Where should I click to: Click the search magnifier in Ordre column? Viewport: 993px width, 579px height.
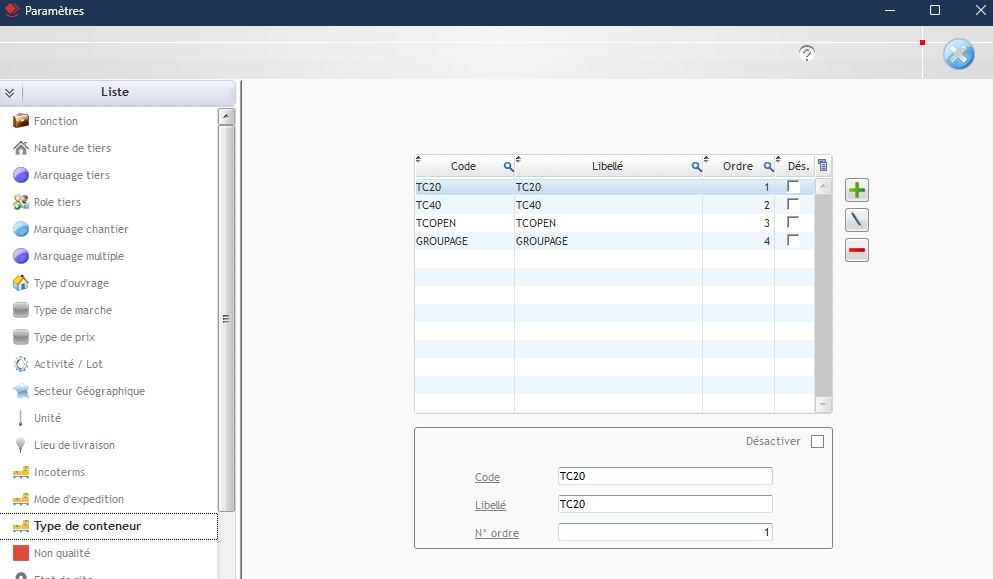[x=768, y=167]
